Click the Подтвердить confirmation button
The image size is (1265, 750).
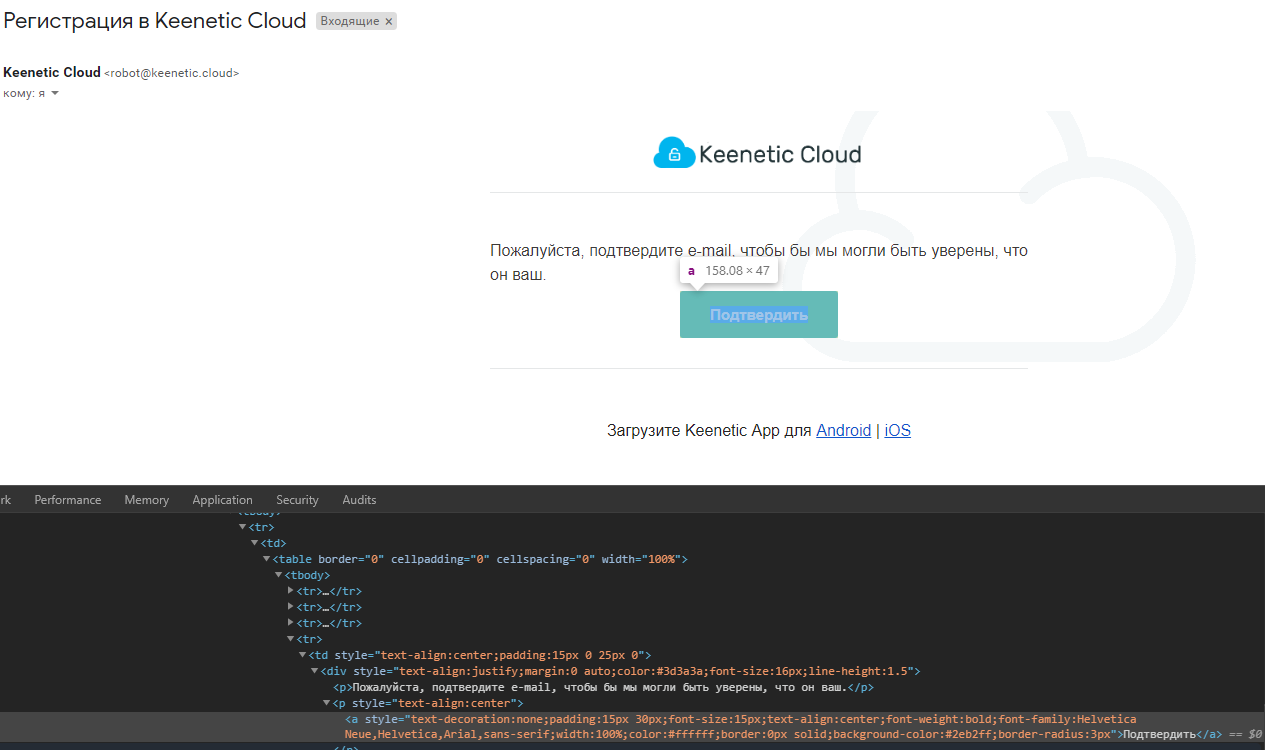[x=758, y=315]
